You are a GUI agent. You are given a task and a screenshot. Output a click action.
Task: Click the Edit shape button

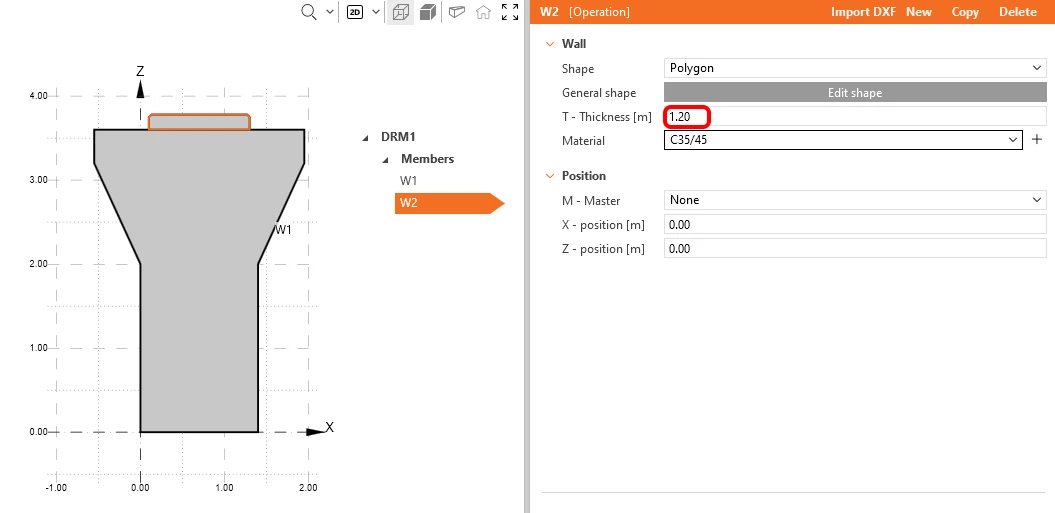pos(855,93)
